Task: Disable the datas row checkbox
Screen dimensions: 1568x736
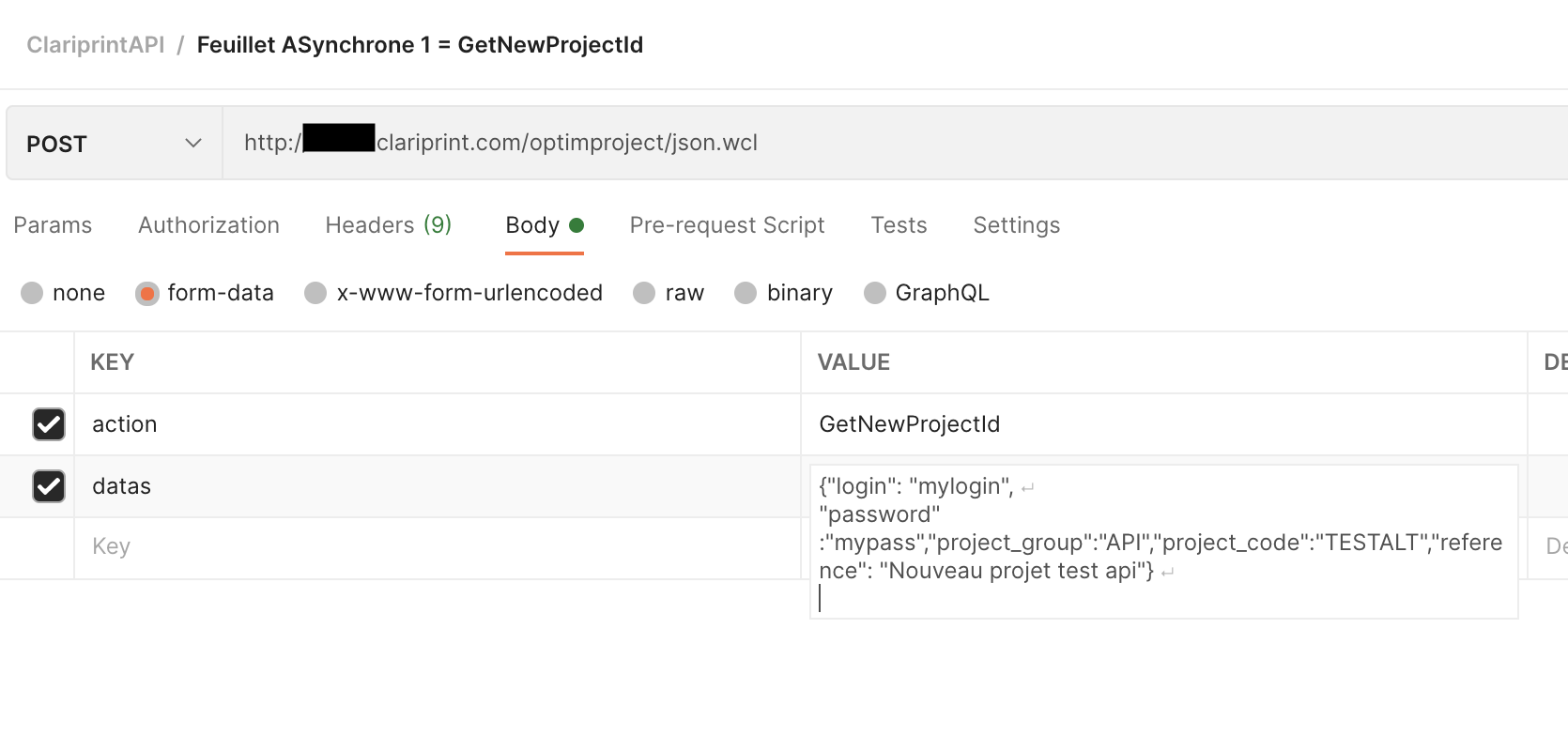Action: click(x=49, y=486)
